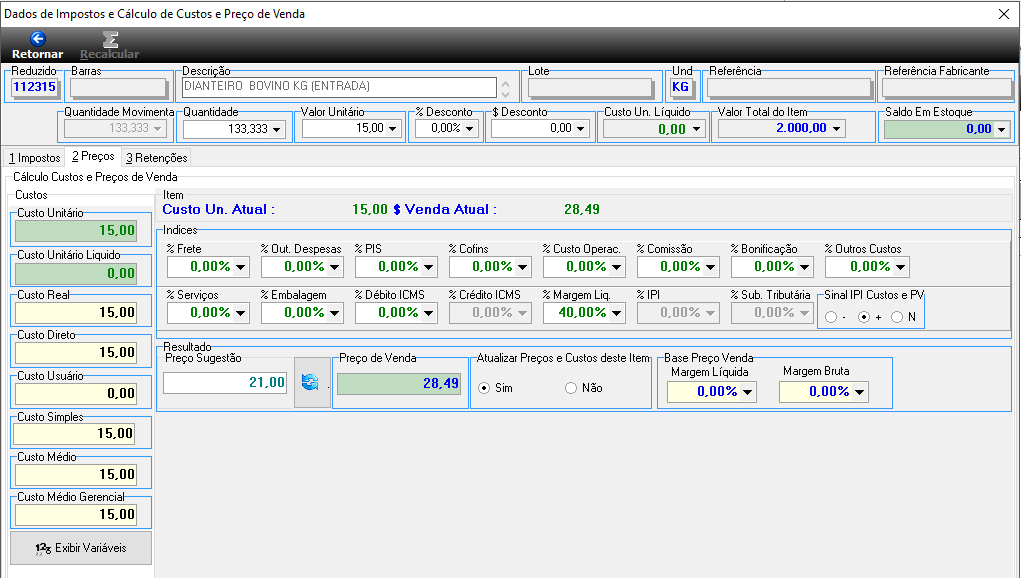Click the Lote field
1021x578 pixels.
click(591, 87)
